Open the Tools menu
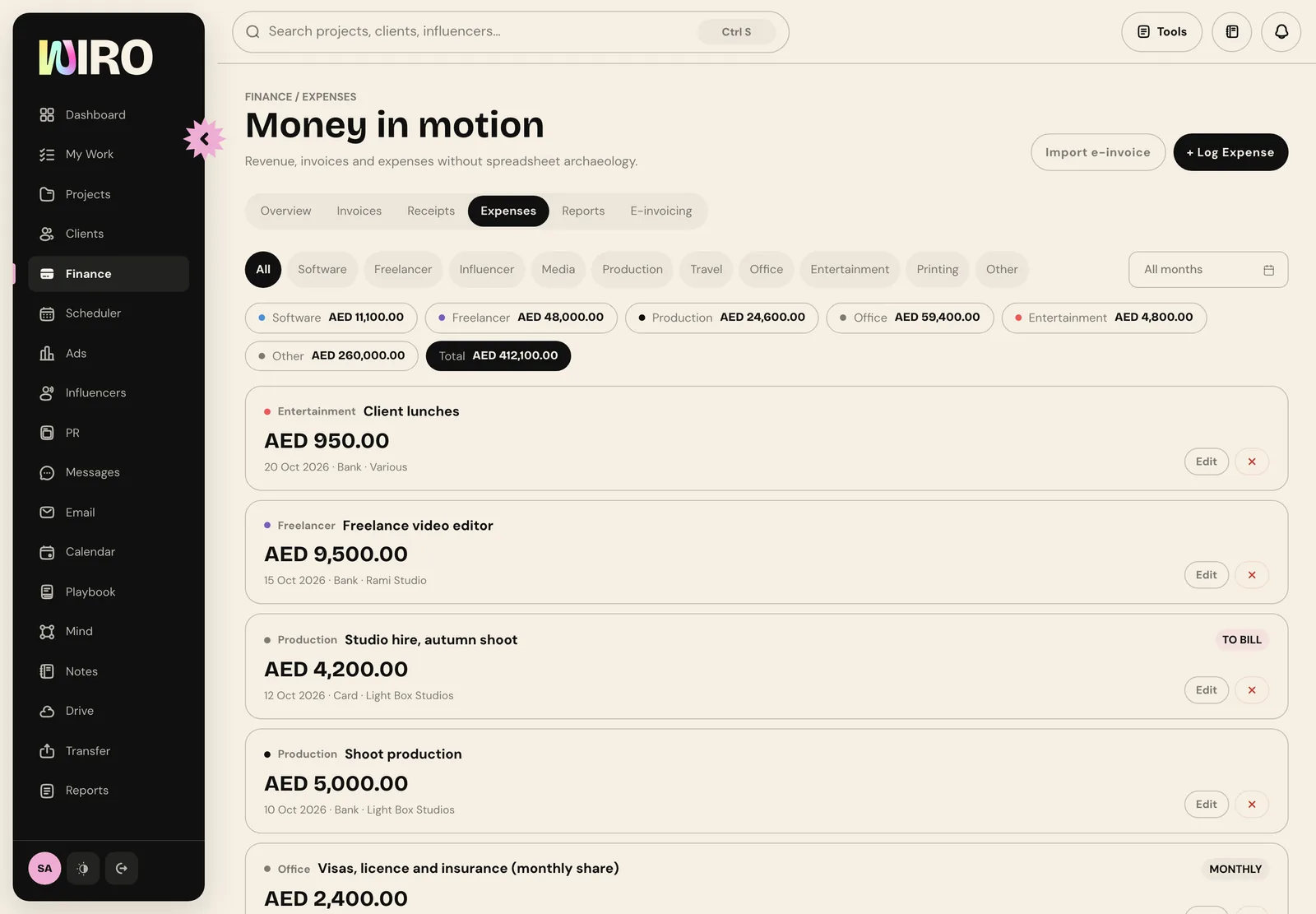The width and height of the screenshot is (1316, 914). 1162,32
